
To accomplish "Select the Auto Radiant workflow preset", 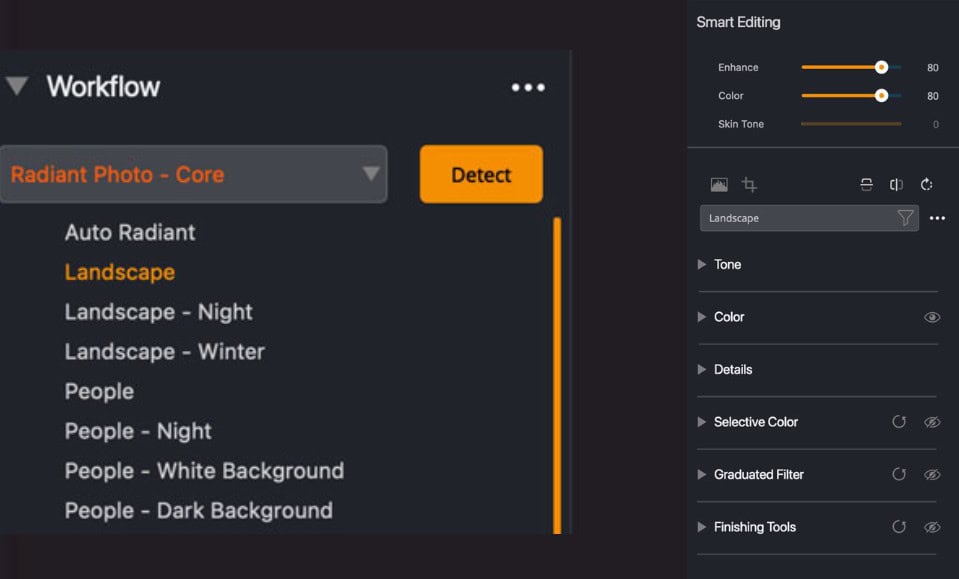I will point(130,232).
